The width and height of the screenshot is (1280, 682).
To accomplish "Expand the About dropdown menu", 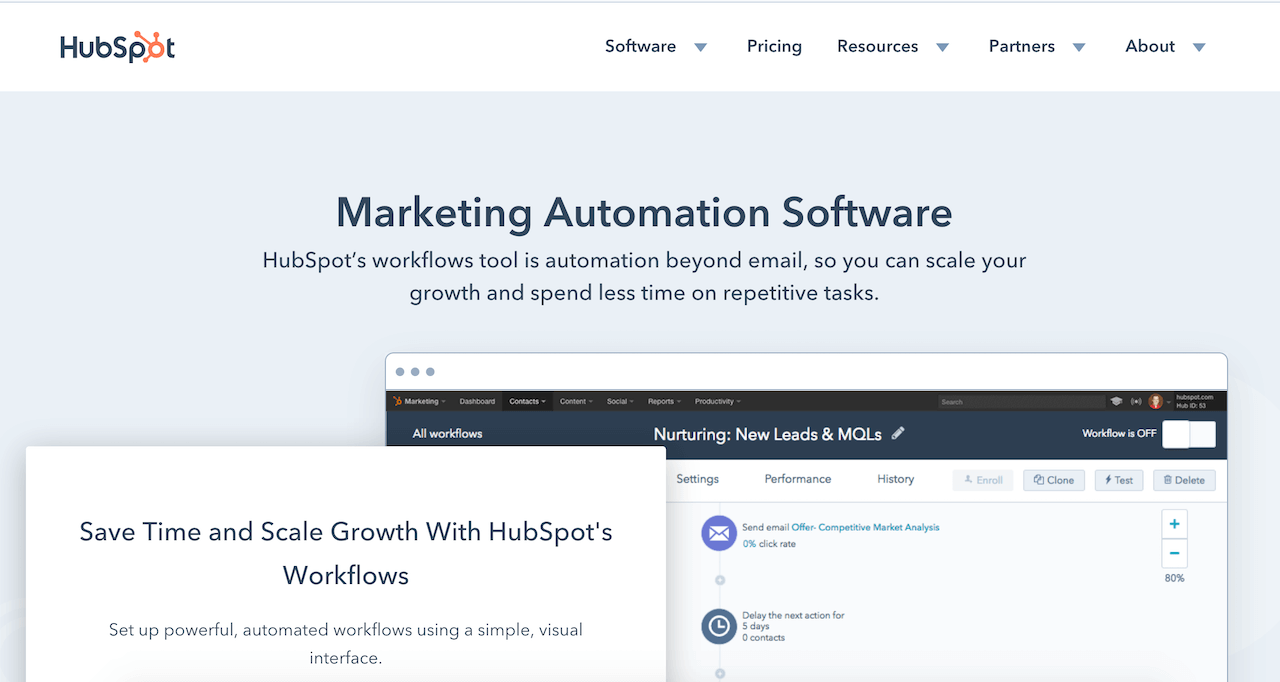I will [1165, 46].
